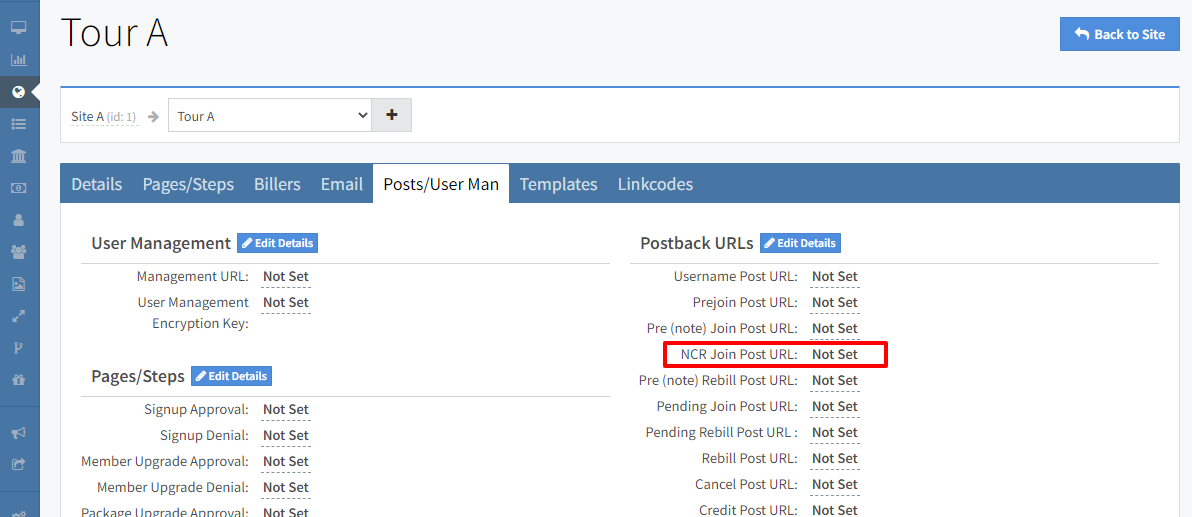Edit details for Postback URLs section

click(800, 243)
